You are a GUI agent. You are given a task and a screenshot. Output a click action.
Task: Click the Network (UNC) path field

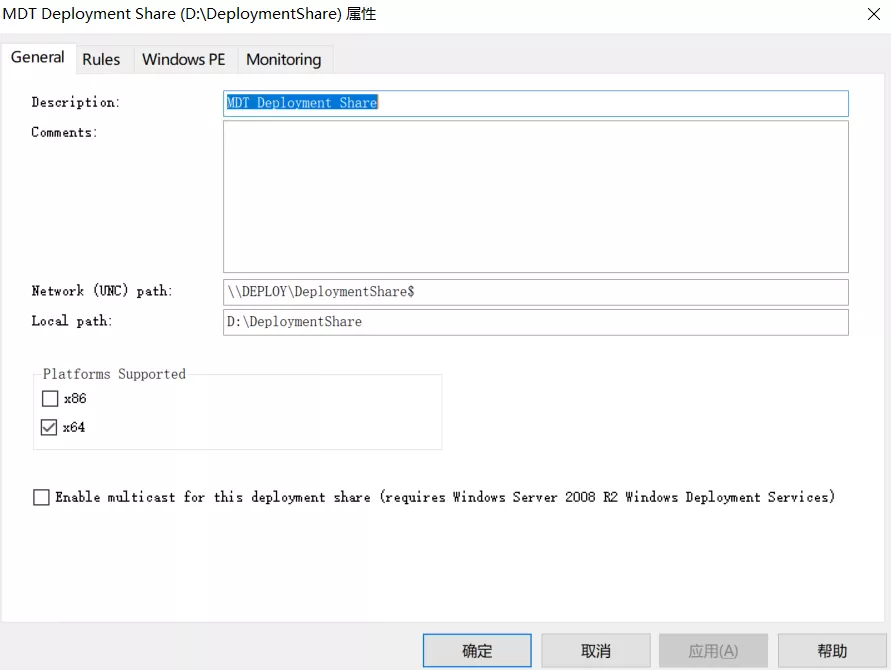pos(535,292)
